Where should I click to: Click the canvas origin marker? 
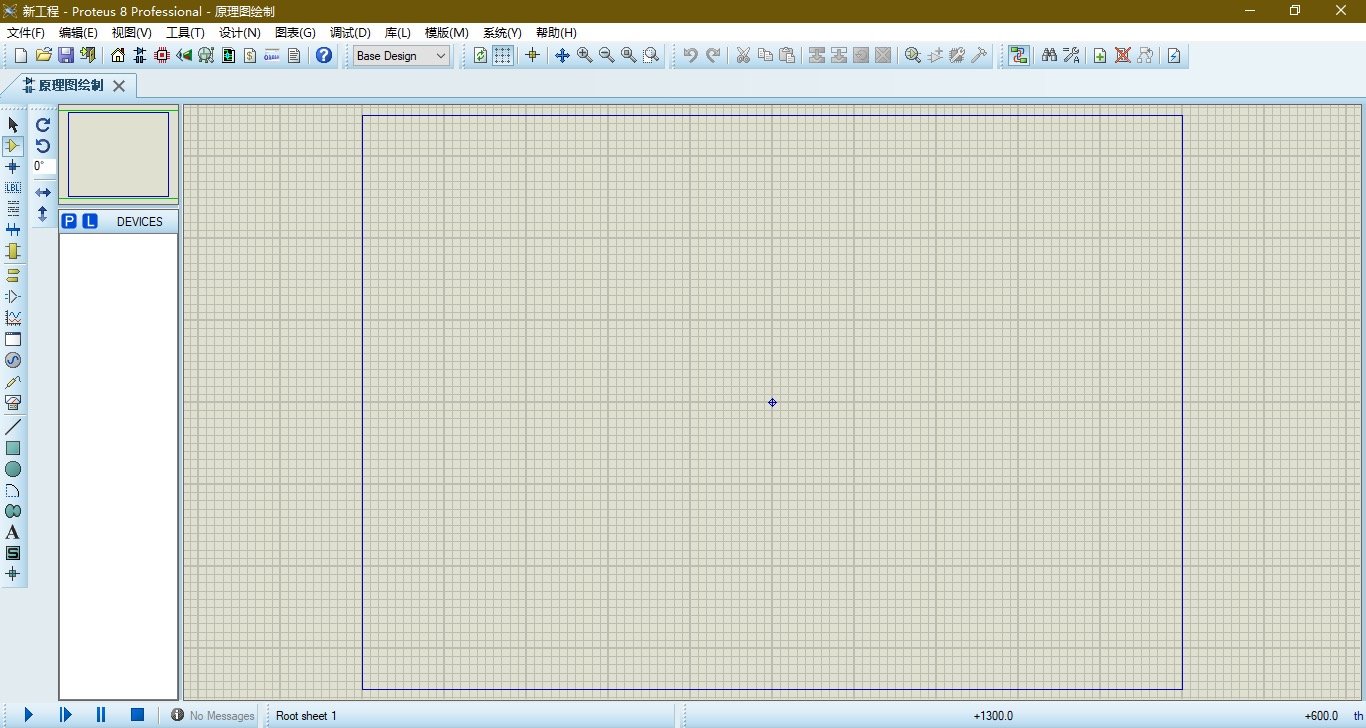(x=772, y=402)
